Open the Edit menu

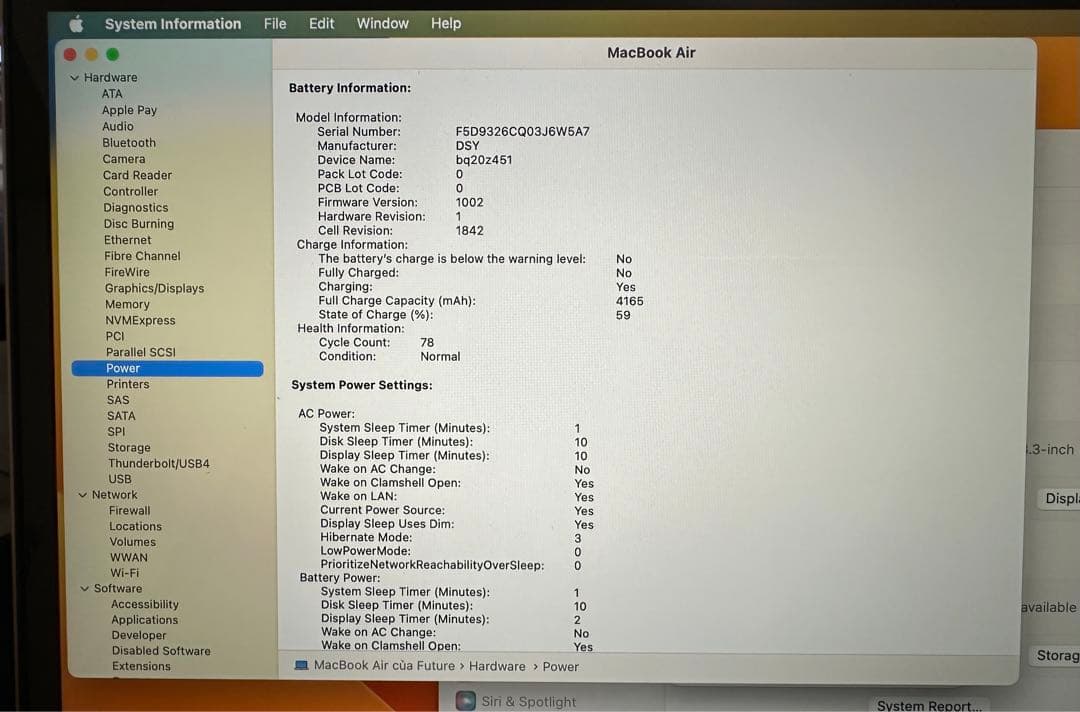(322, 23)
